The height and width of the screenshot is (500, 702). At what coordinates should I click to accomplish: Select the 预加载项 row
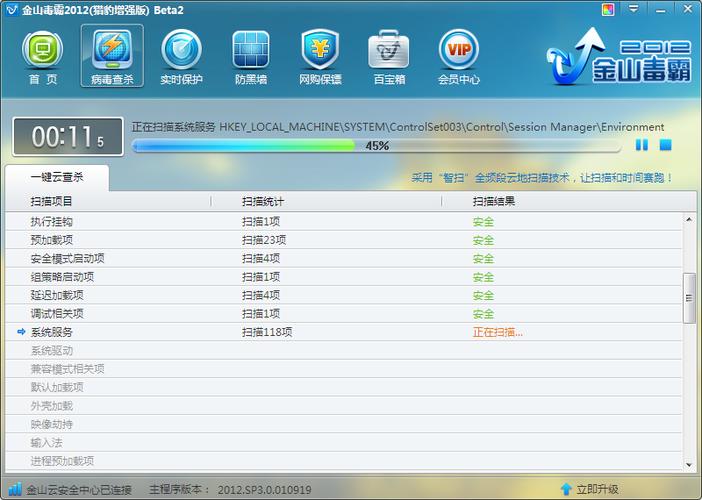click(x=344, y=240)
